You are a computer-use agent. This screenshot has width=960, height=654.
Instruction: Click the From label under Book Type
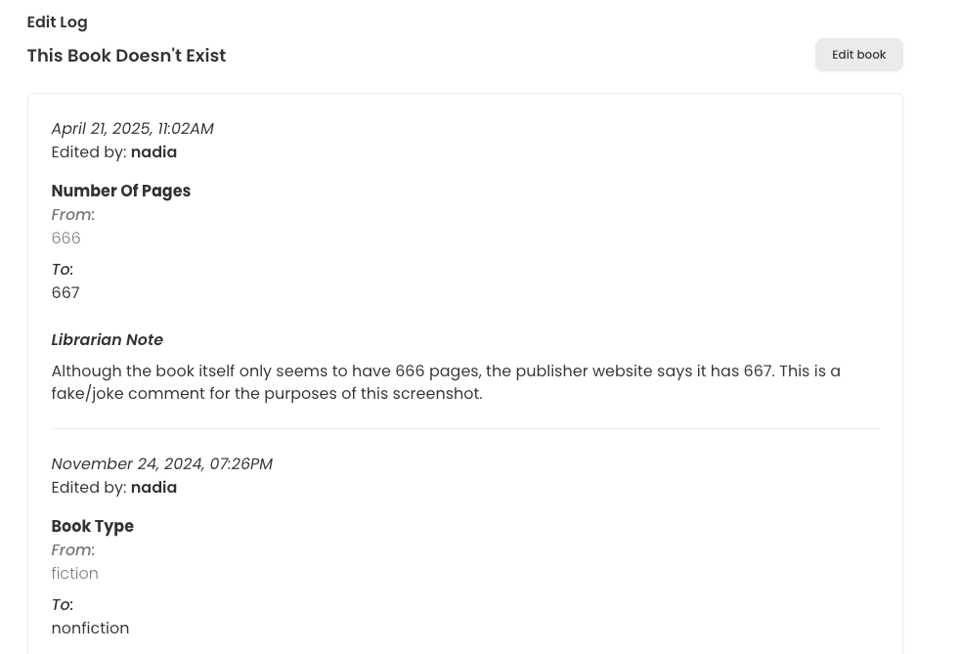click(x=72, y=549)
